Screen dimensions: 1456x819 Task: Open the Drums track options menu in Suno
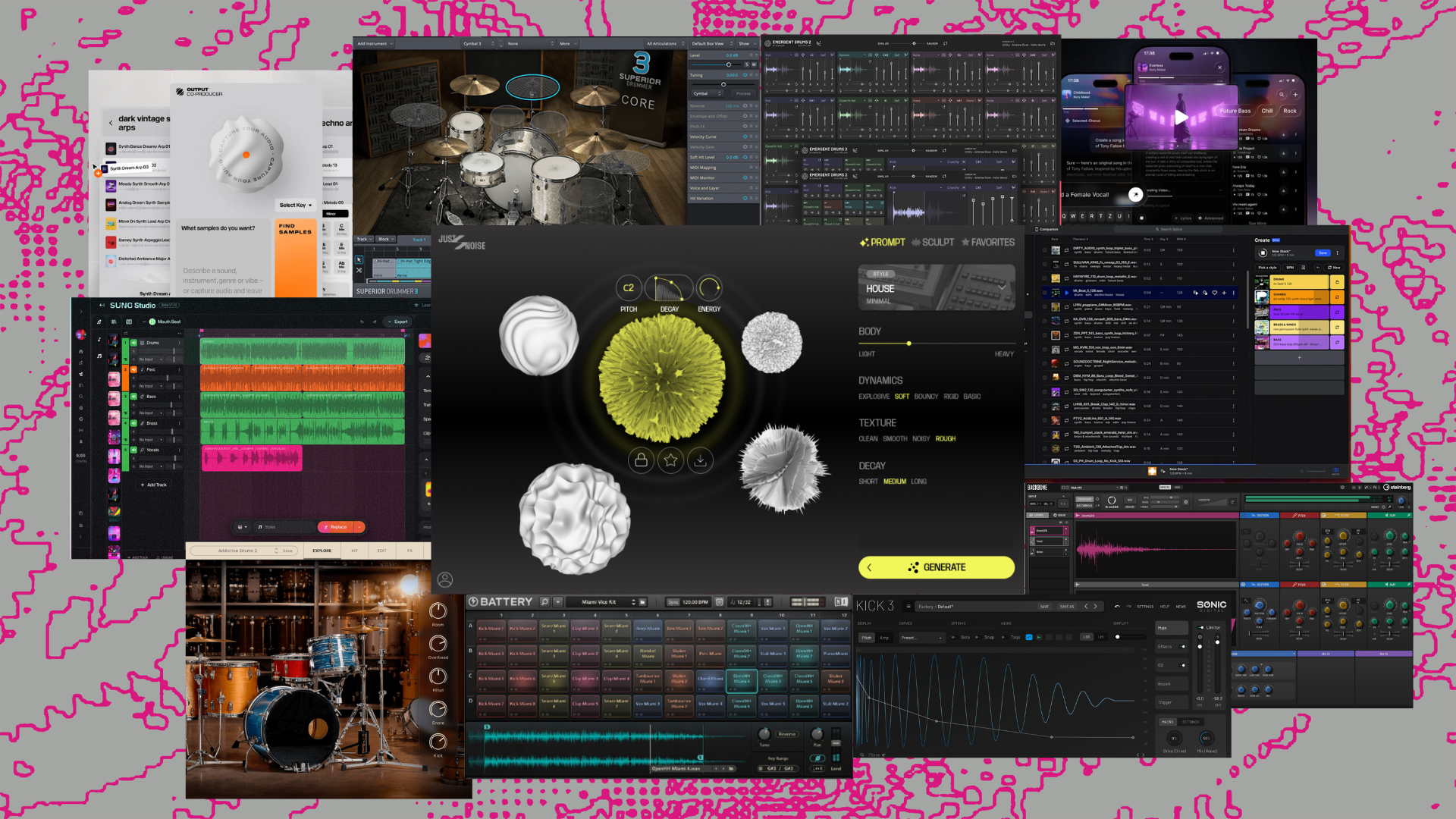[x=180, y=343]
